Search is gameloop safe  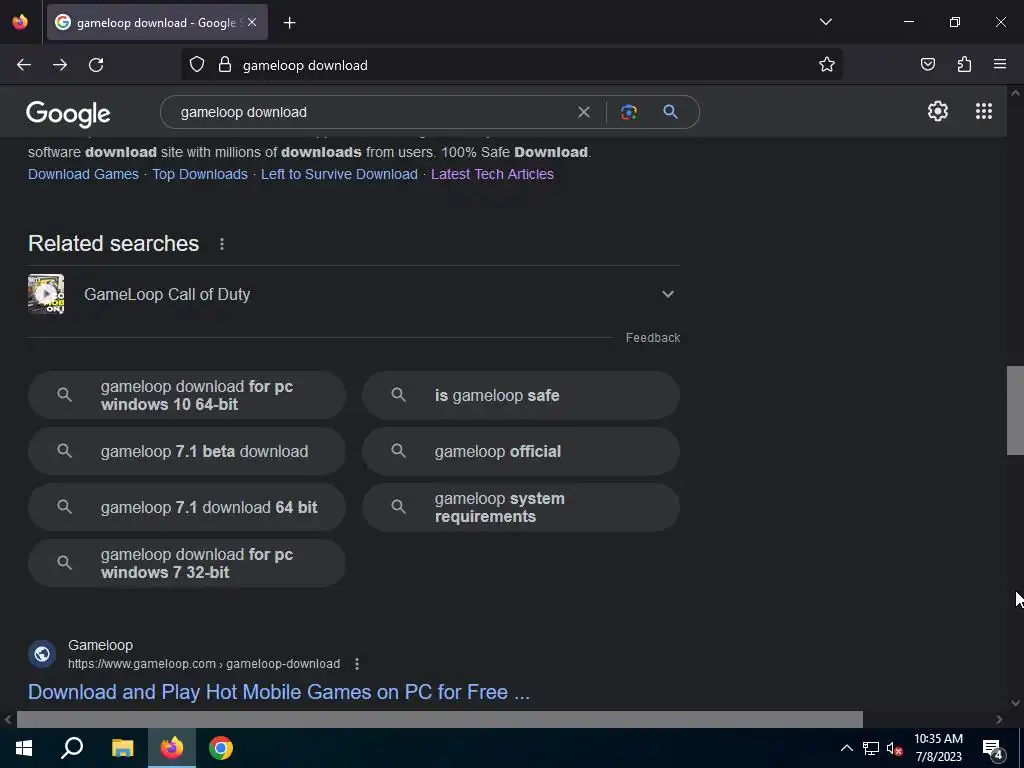pyautogui.click(x=521, y=395)
